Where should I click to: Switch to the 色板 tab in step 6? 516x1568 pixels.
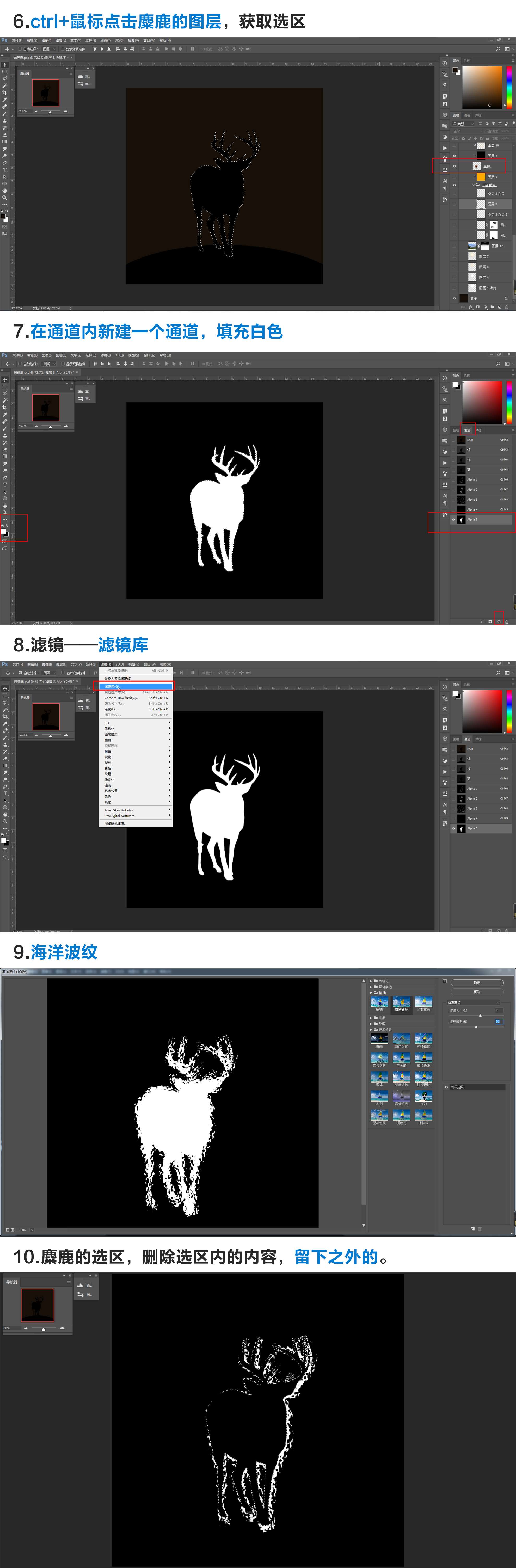point(467,61)
